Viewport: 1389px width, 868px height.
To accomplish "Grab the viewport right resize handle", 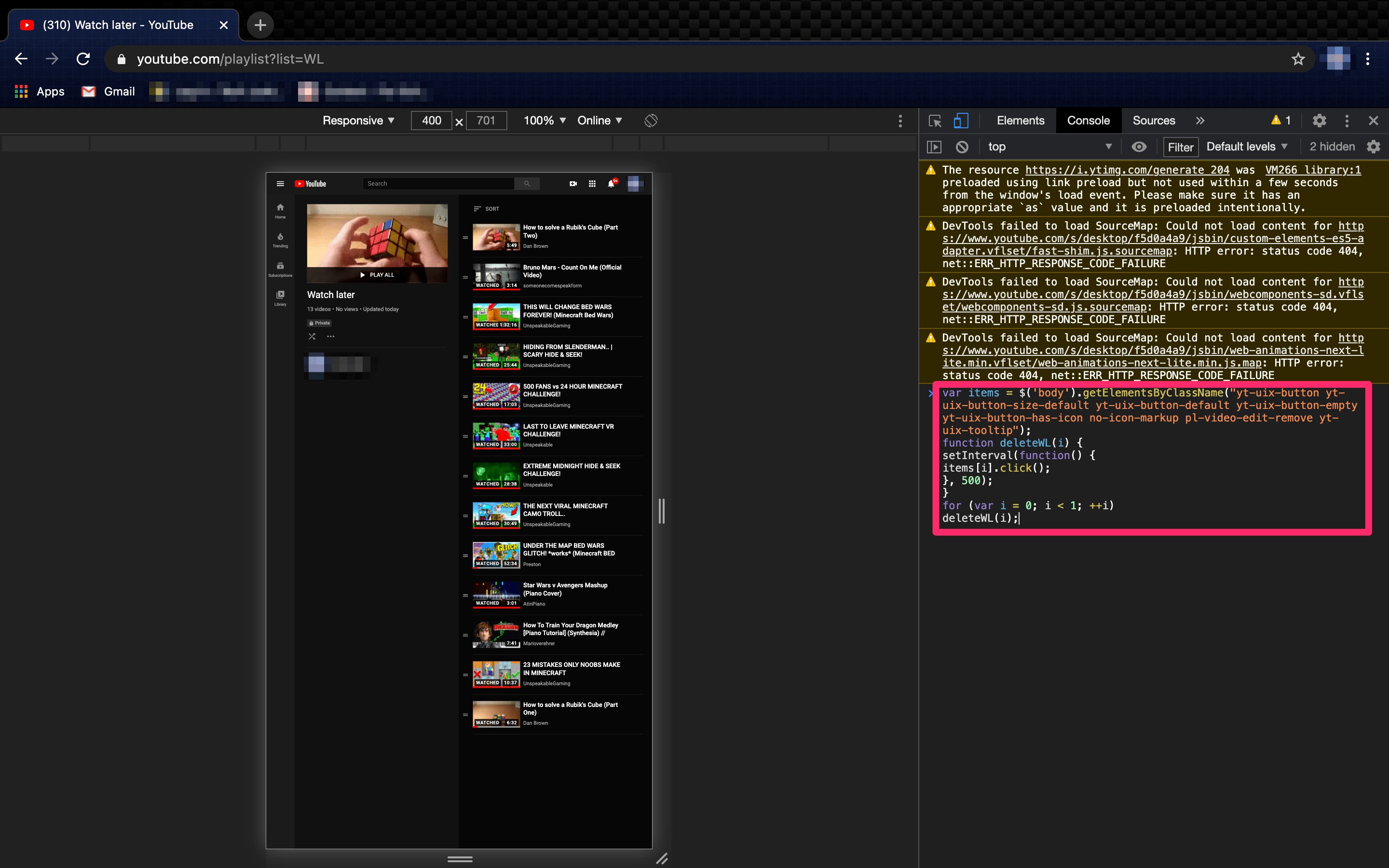I will (x=661, y=510).
